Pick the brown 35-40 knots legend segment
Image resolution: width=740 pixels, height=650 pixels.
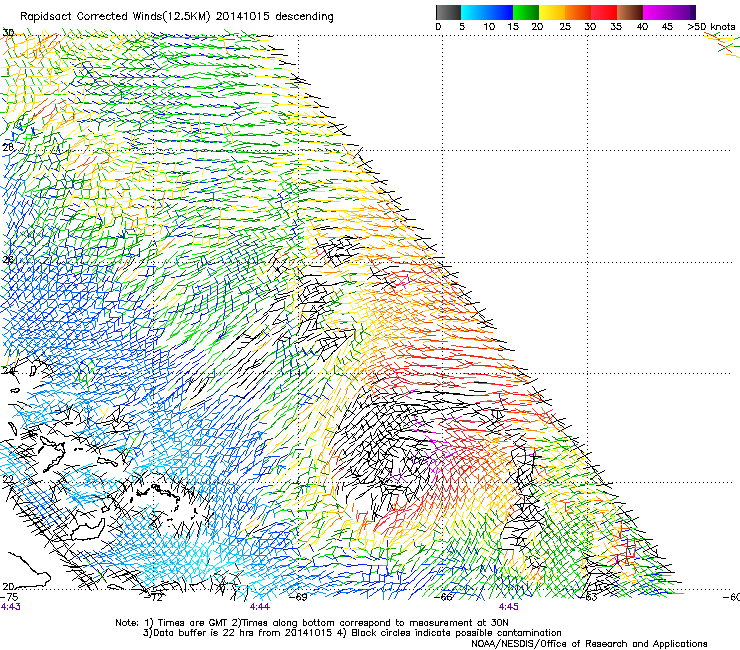coord(630,12)
